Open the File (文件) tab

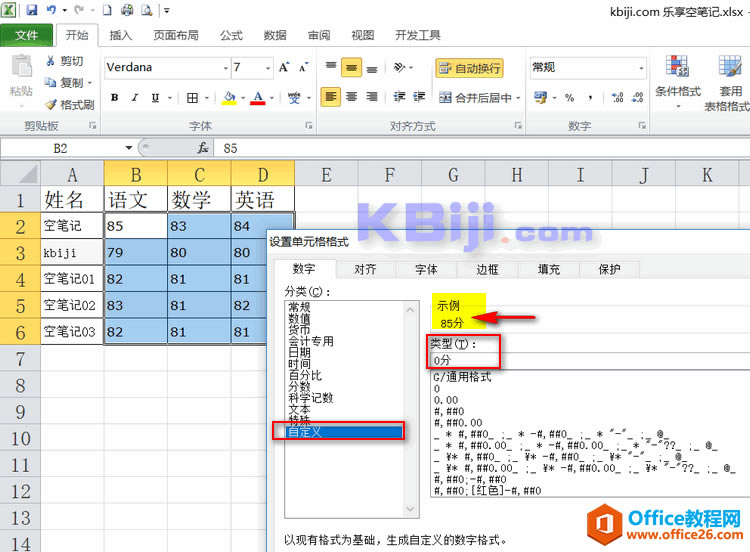(26, 35)
